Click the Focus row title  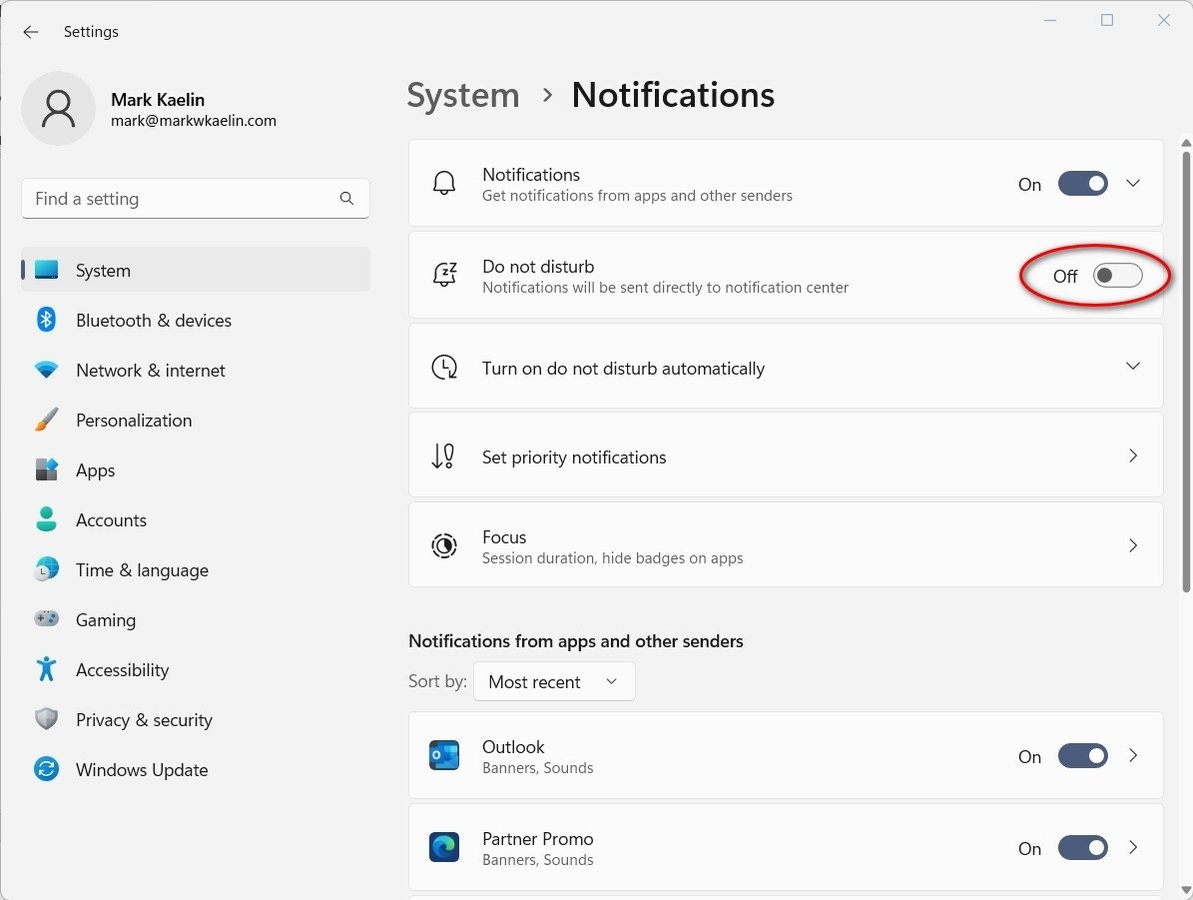pos(504,537)
